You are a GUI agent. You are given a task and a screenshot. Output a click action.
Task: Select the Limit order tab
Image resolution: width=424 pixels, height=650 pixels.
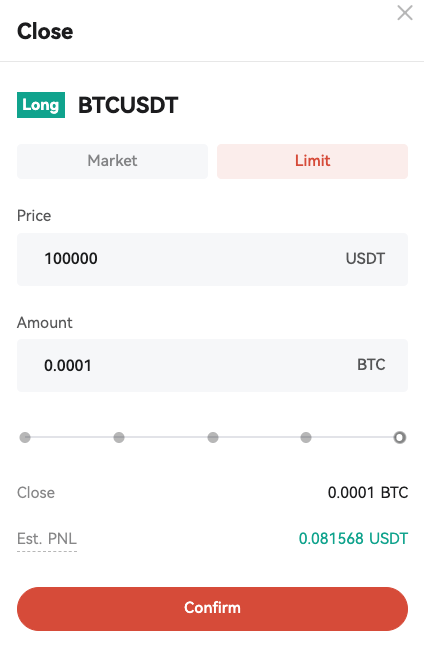point(313,161)
